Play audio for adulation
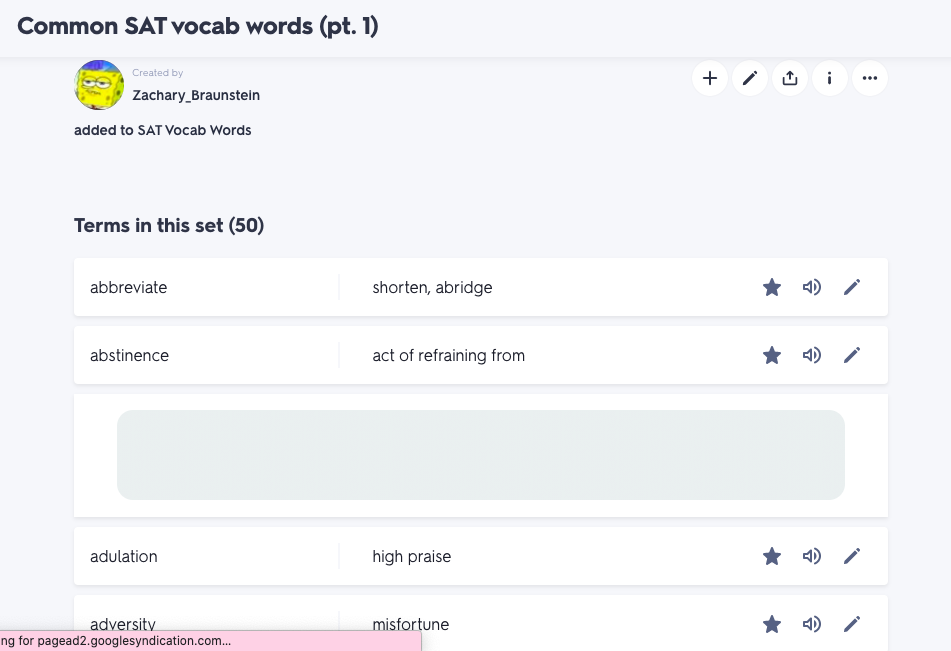This screenshot has width=951, height=651. (812, 556)
